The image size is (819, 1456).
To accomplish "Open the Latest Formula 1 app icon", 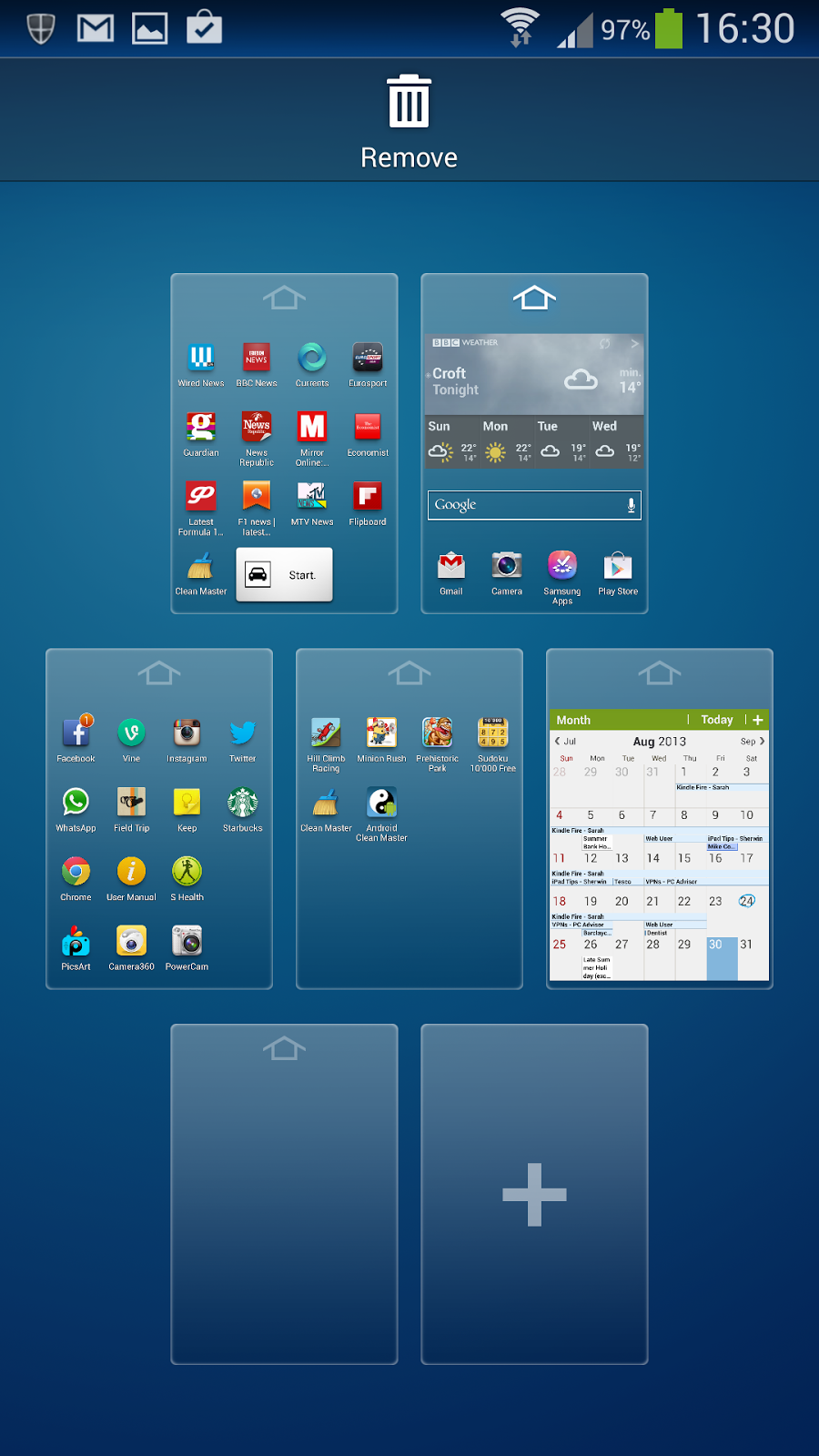I will [x=201, y=496].
